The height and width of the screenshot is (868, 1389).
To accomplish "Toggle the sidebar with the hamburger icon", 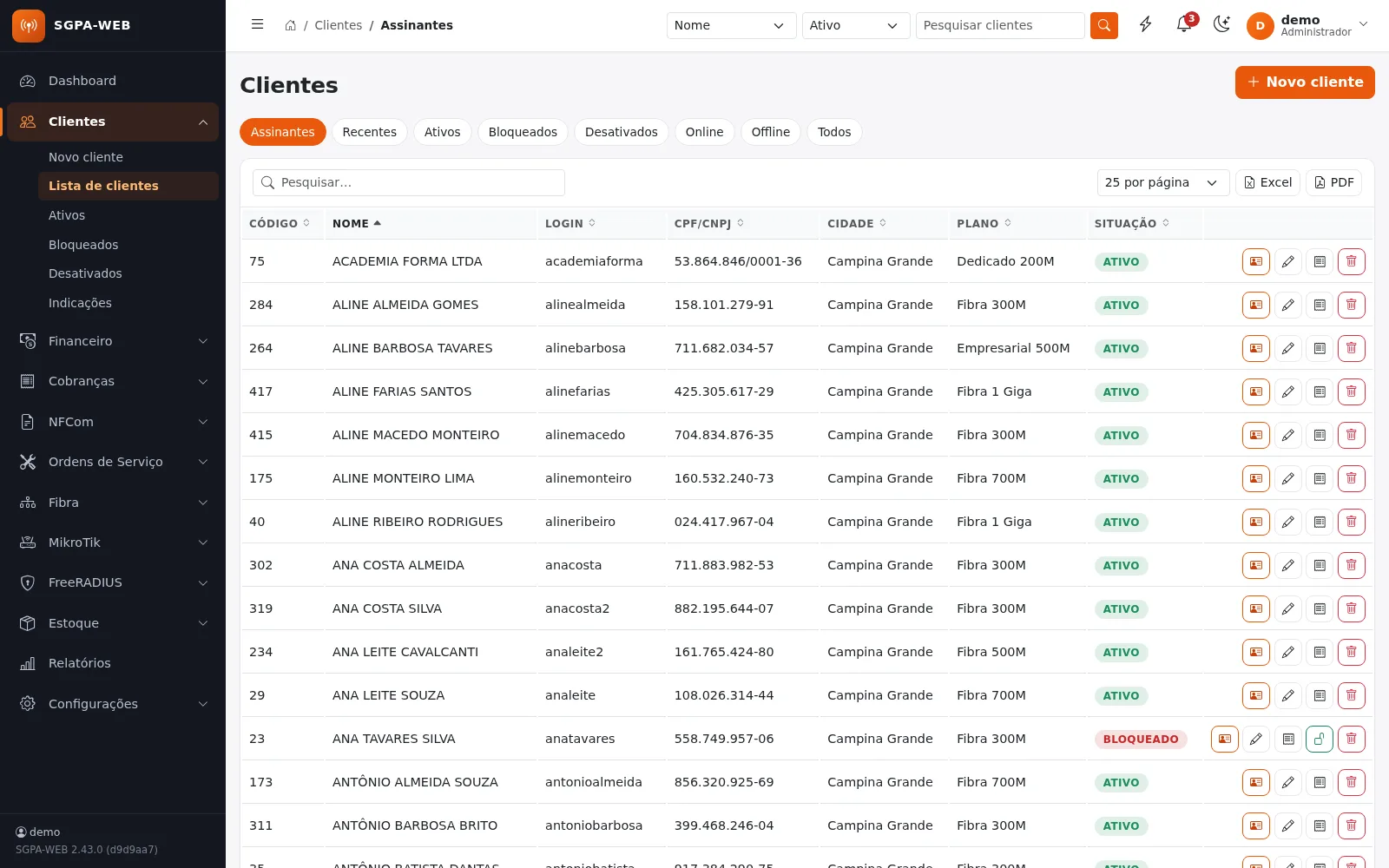I will (x=257, y=25).
